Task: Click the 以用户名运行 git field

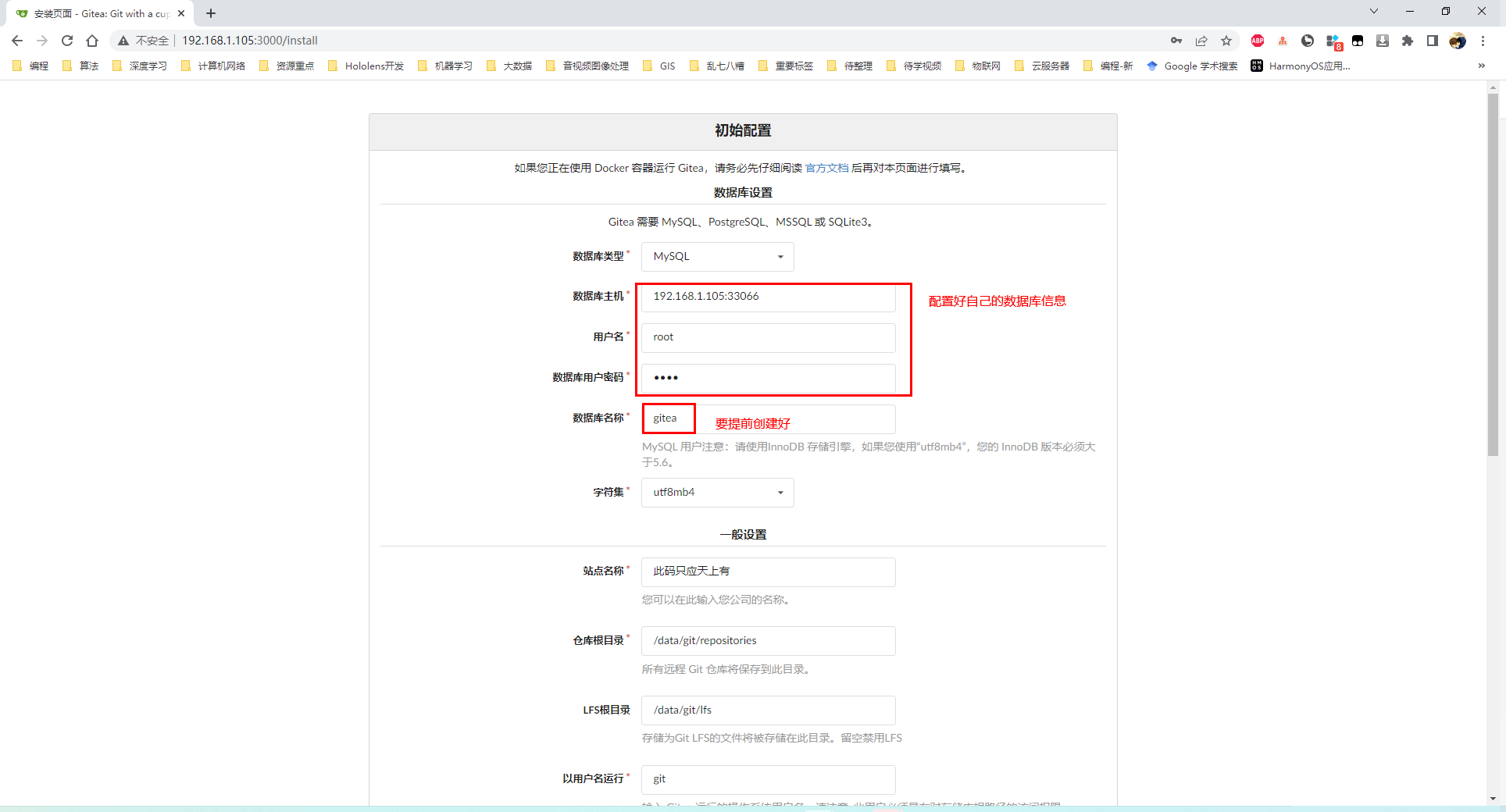Action: (769, 779)
